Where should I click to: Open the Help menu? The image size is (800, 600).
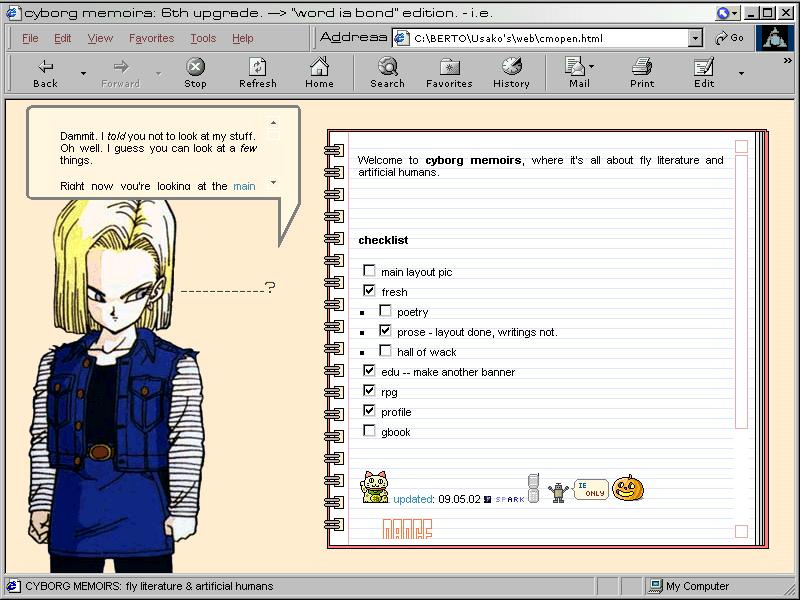(x=243, y=38)
